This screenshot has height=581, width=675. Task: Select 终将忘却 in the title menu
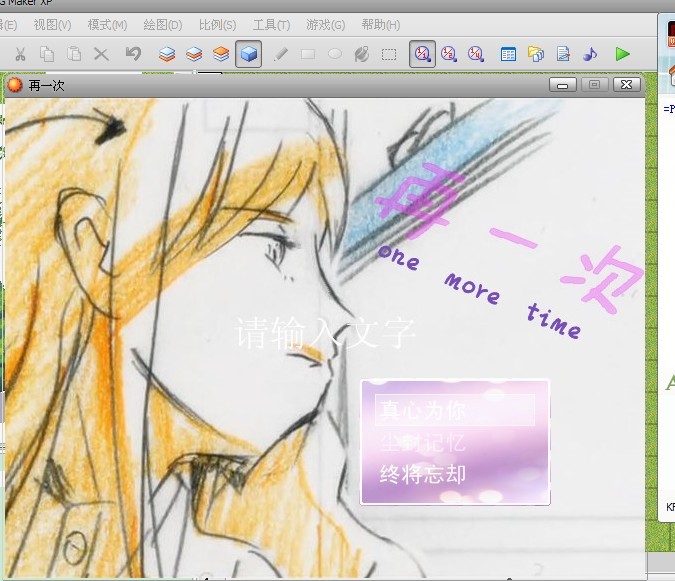423,474
